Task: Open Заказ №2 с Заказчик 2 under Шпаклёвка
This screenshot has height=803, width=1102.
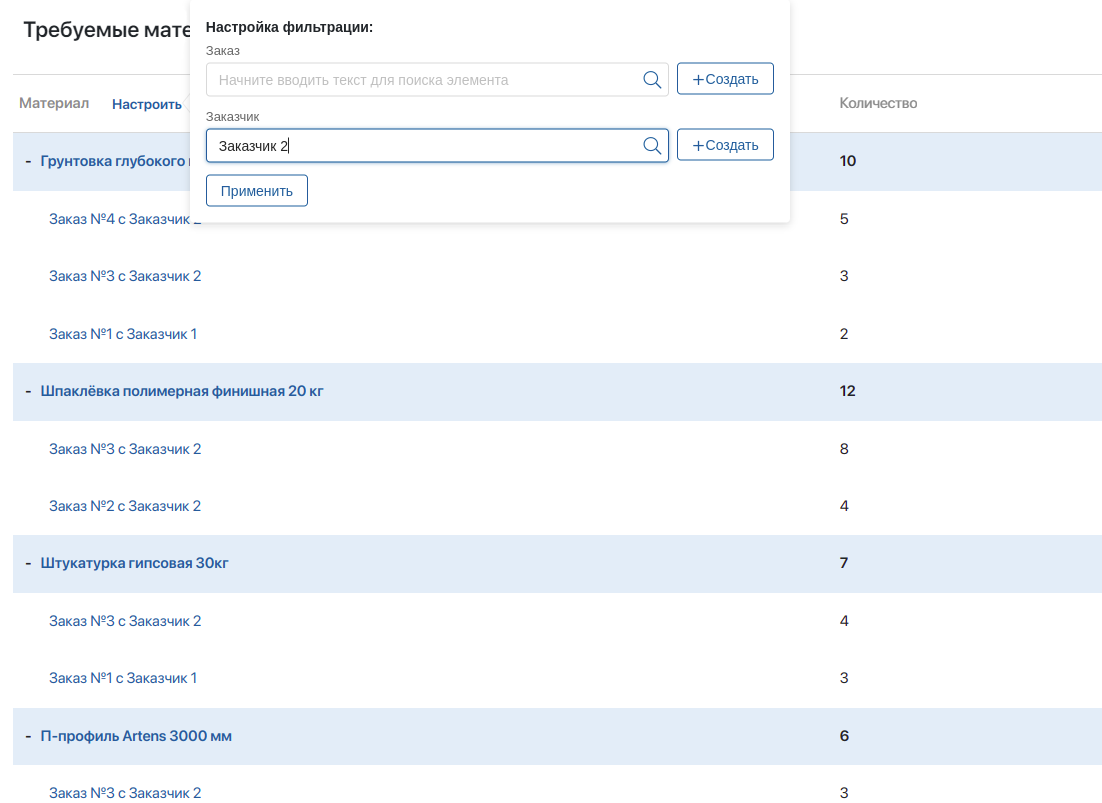Action: tap(125, 506)
